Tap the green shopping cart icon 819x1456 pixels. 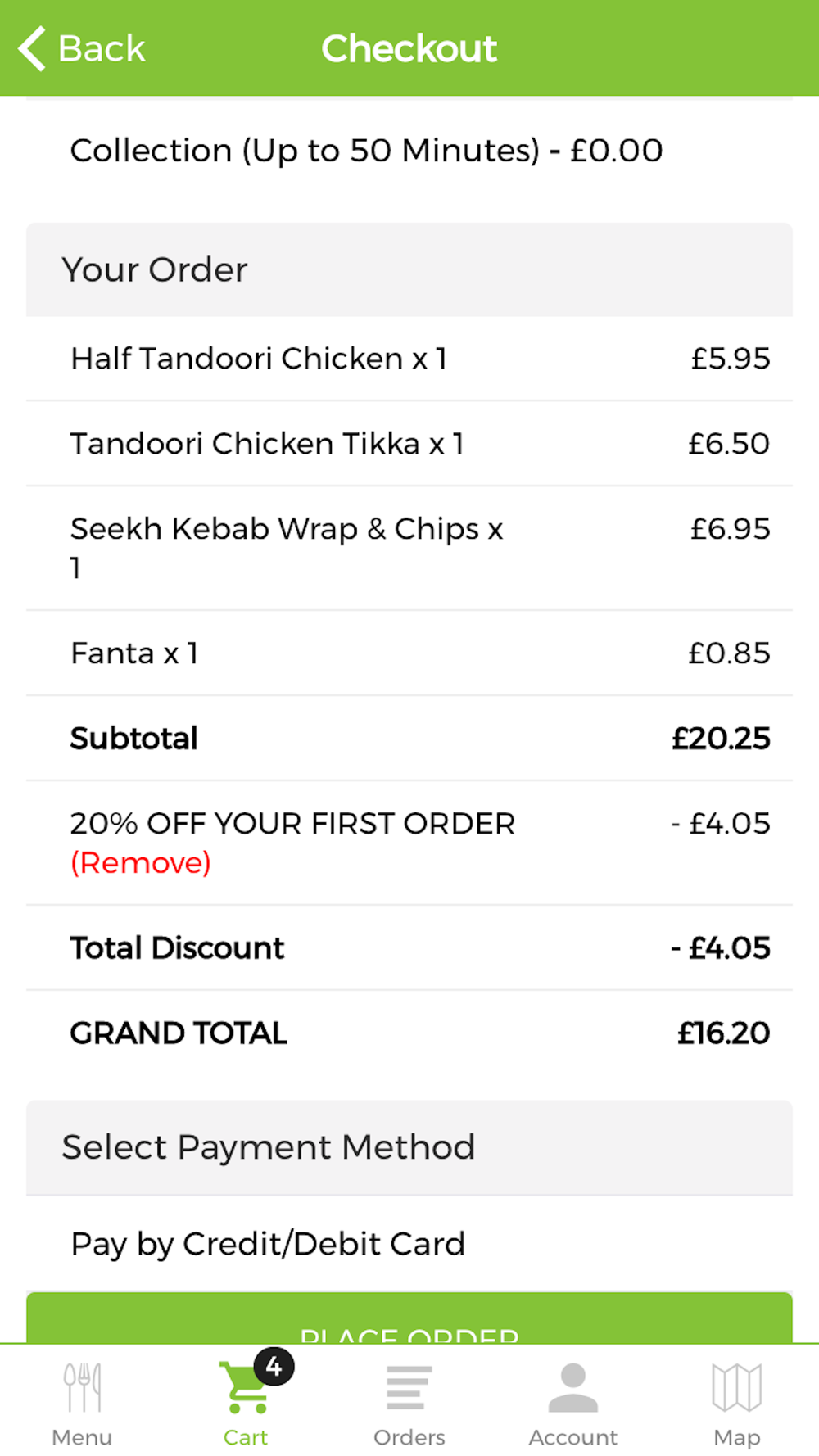coord(242,1389)
